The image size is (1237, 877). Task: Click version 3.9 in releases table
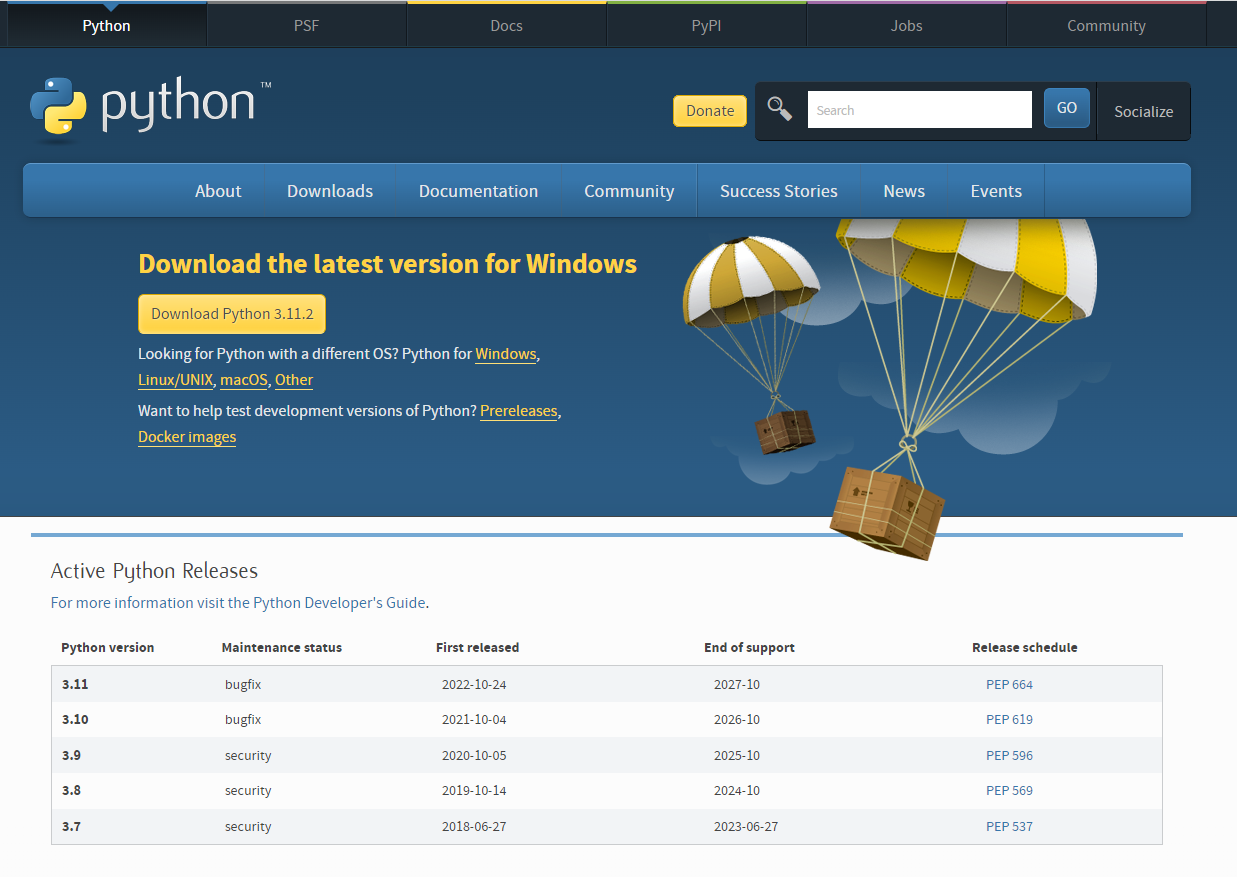coord(71,756)
